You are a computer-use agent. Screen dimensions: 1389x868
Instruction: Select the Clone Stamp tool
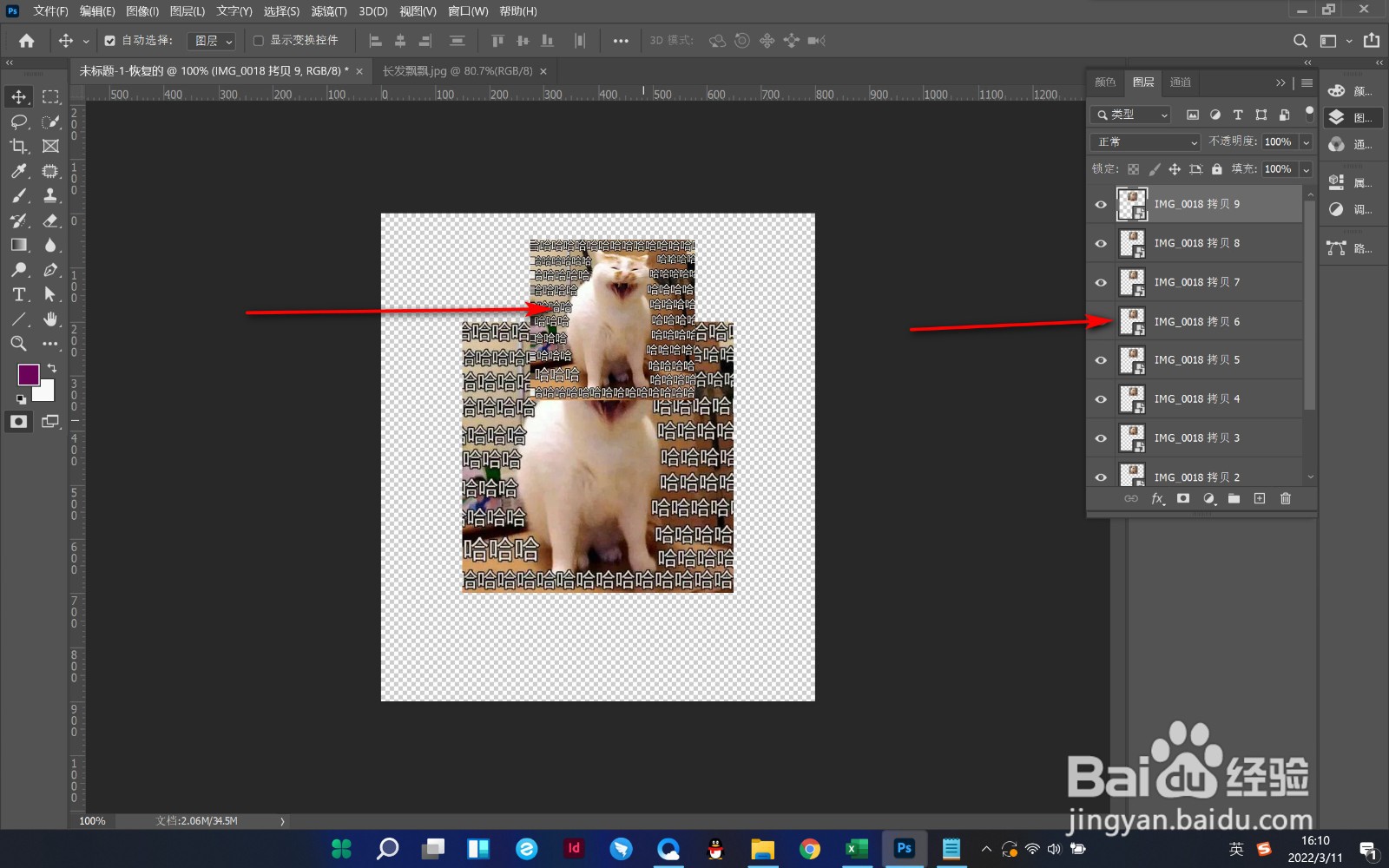[x=51, y=195]
